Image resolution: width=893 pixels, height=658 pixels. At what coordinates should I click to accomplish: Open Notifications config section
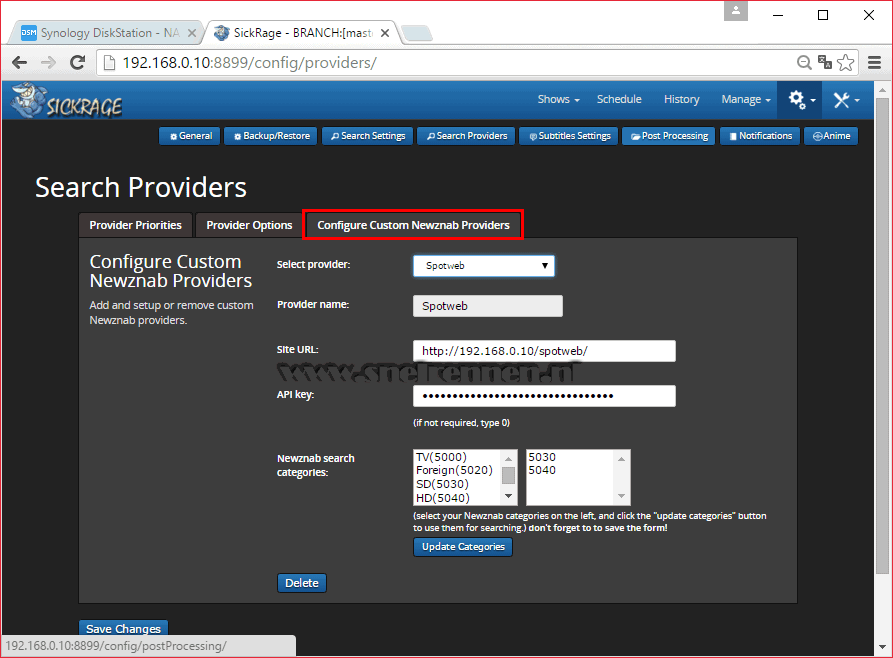(760, 136)
